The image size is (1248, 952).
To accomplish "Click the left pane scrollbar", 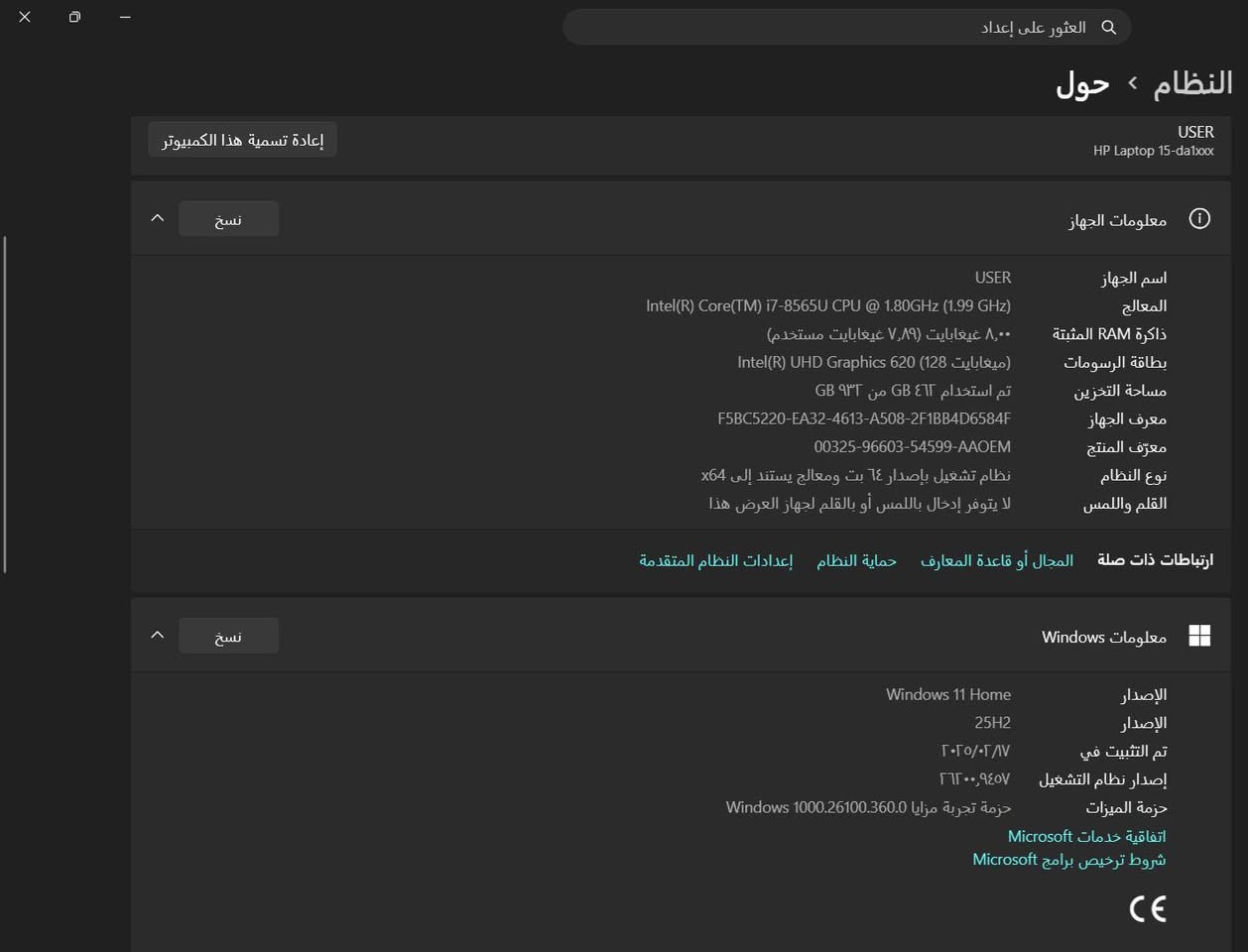I will coord(5,405).
